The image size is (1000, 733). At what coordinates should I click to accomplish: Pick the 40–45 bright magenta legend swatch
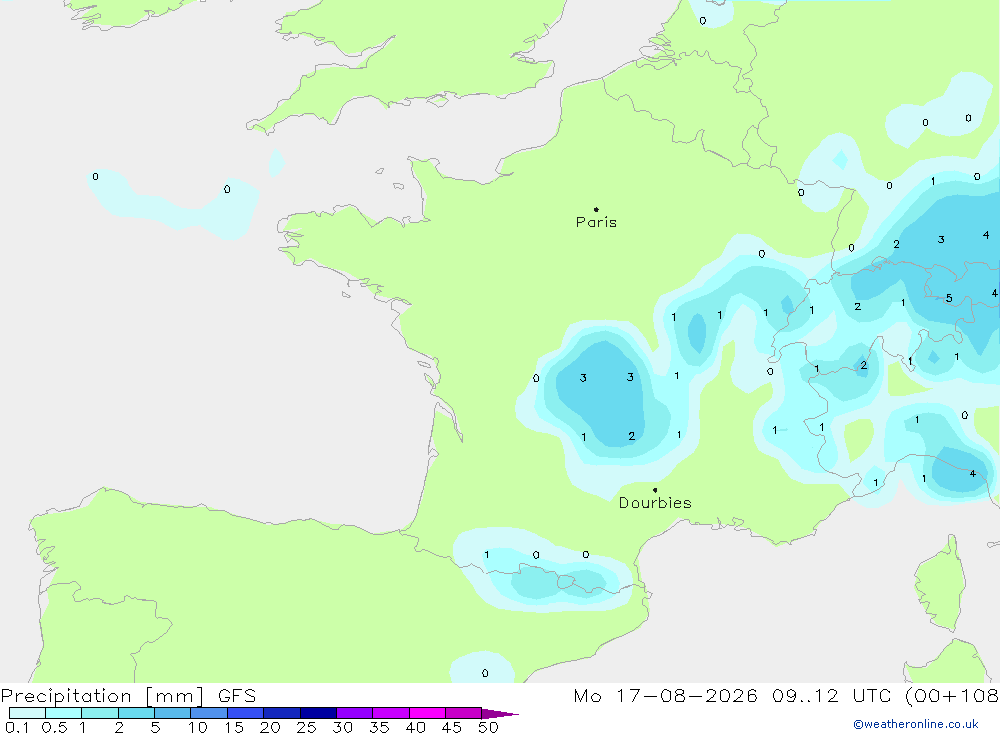[427, 713]
